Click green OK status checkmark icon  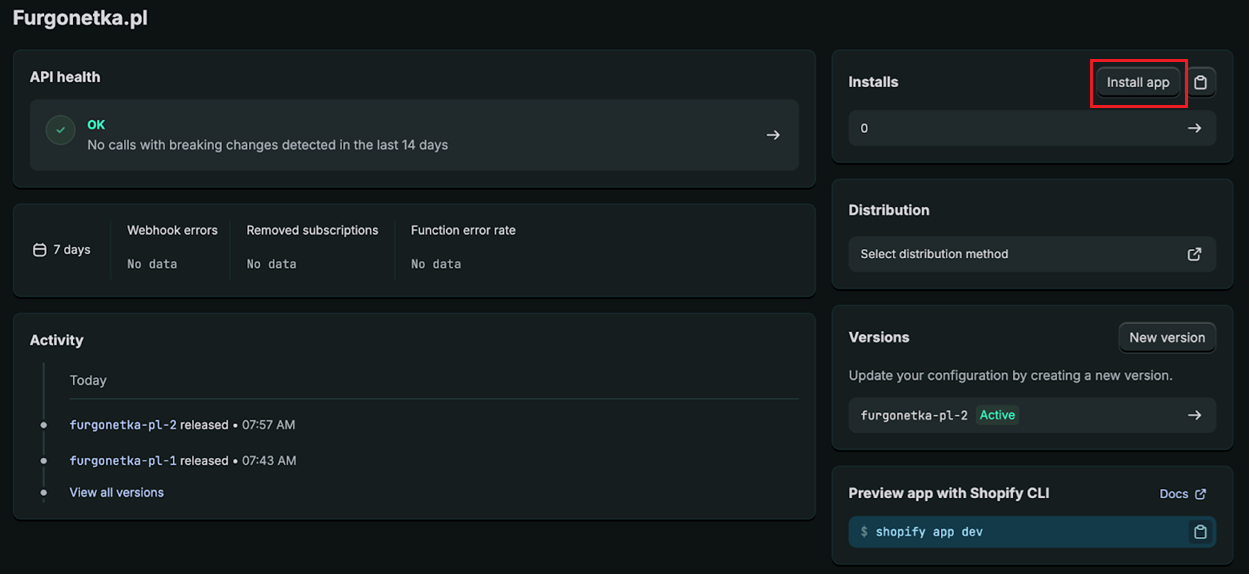click(61, 131)
